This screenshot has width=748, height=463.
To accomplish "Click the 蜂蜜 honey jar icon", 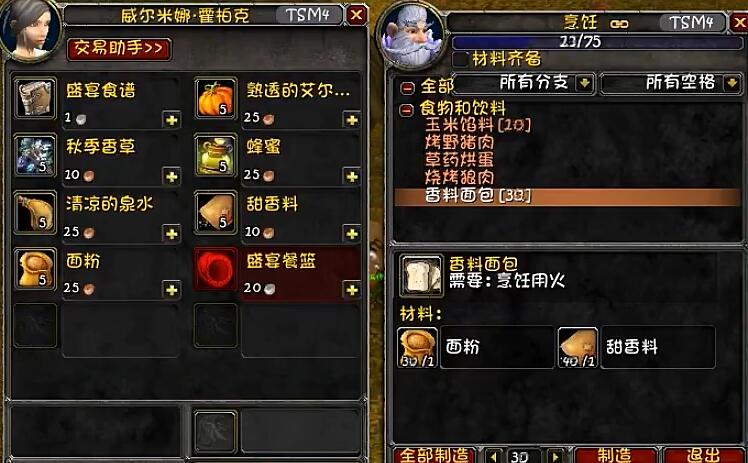I will (x=216, y=155).
